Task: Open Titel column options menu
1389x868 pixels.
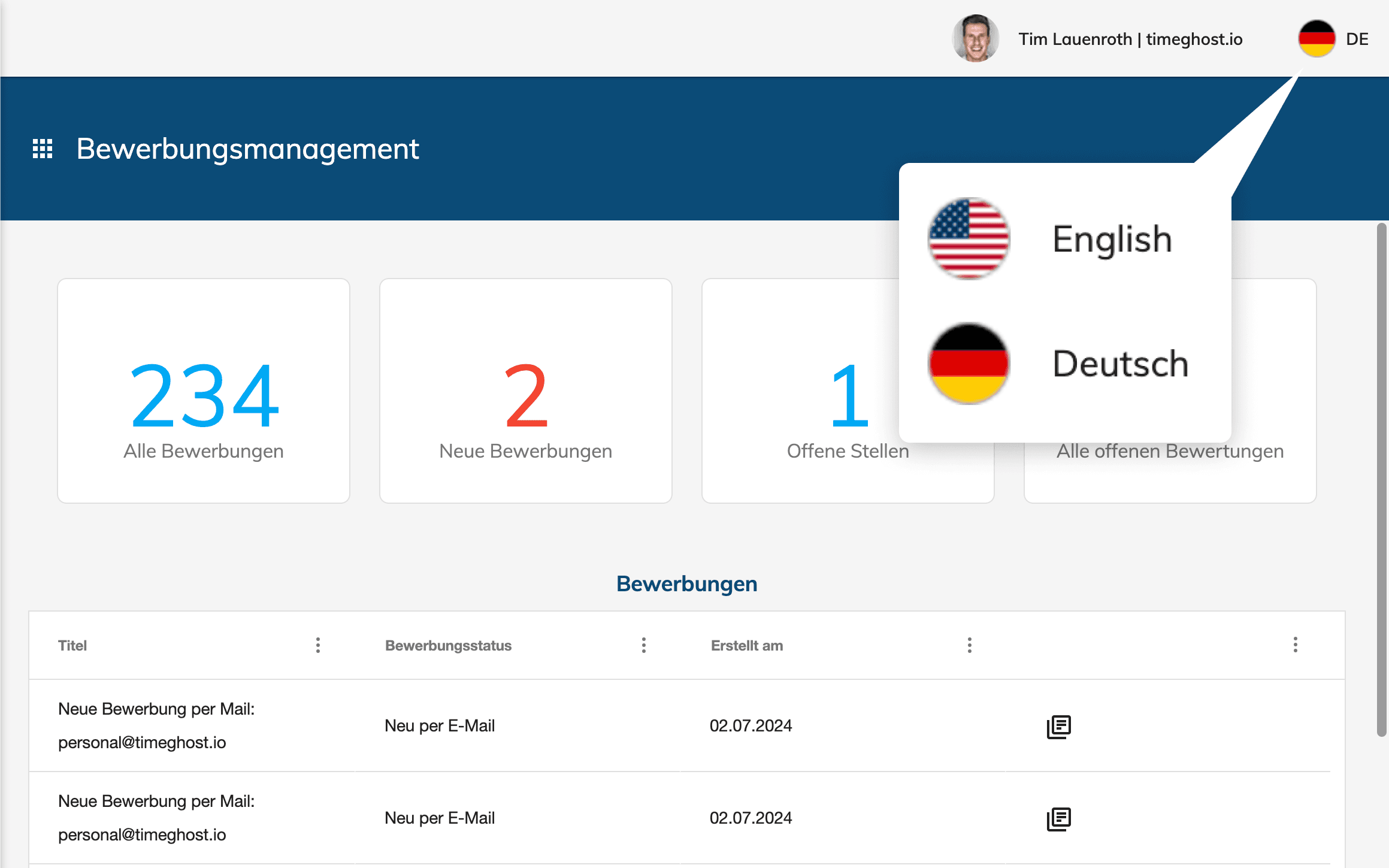Action: coord(318,645)
